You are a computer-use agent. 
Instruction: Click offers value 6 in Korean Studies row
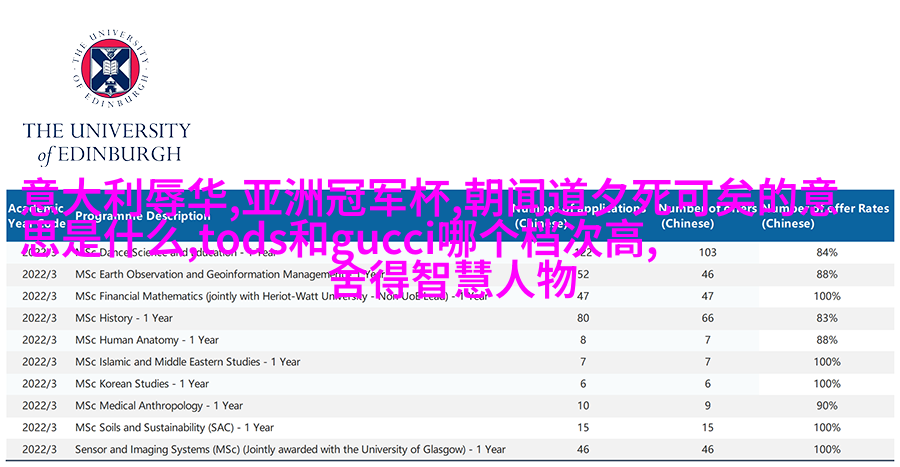708,384
